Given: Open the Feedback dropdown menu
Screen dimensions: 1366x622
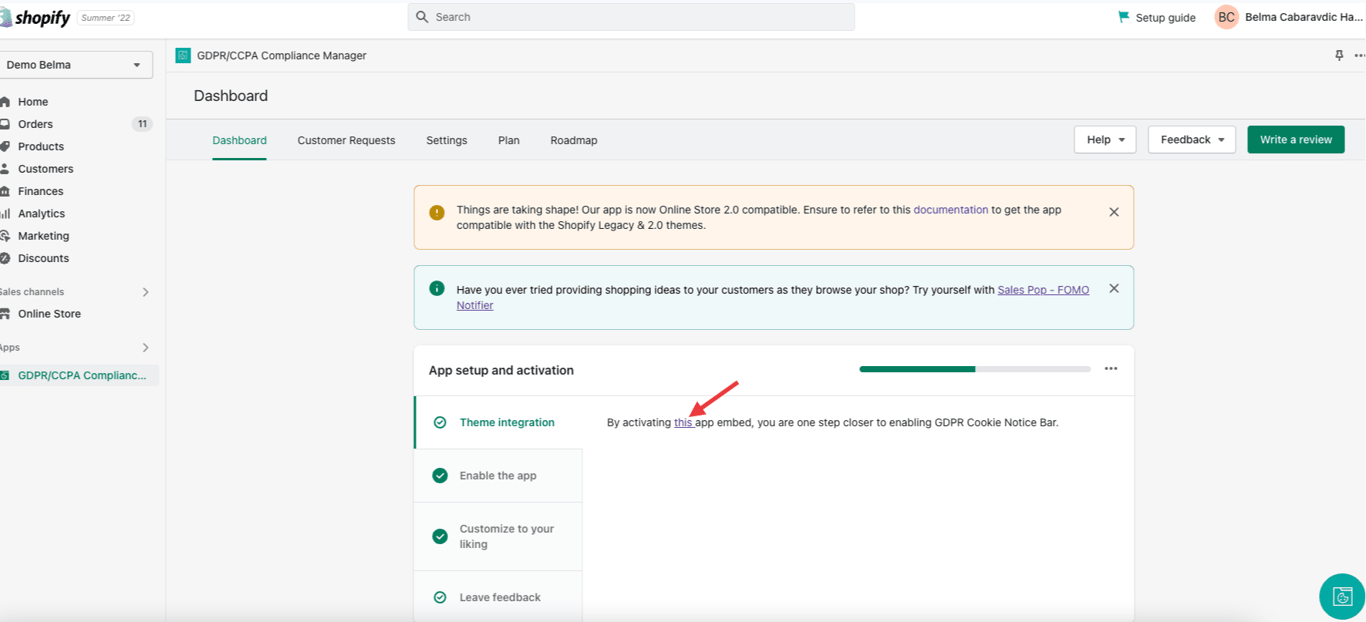Looking at the screenshot, I should click(1191, 140).
